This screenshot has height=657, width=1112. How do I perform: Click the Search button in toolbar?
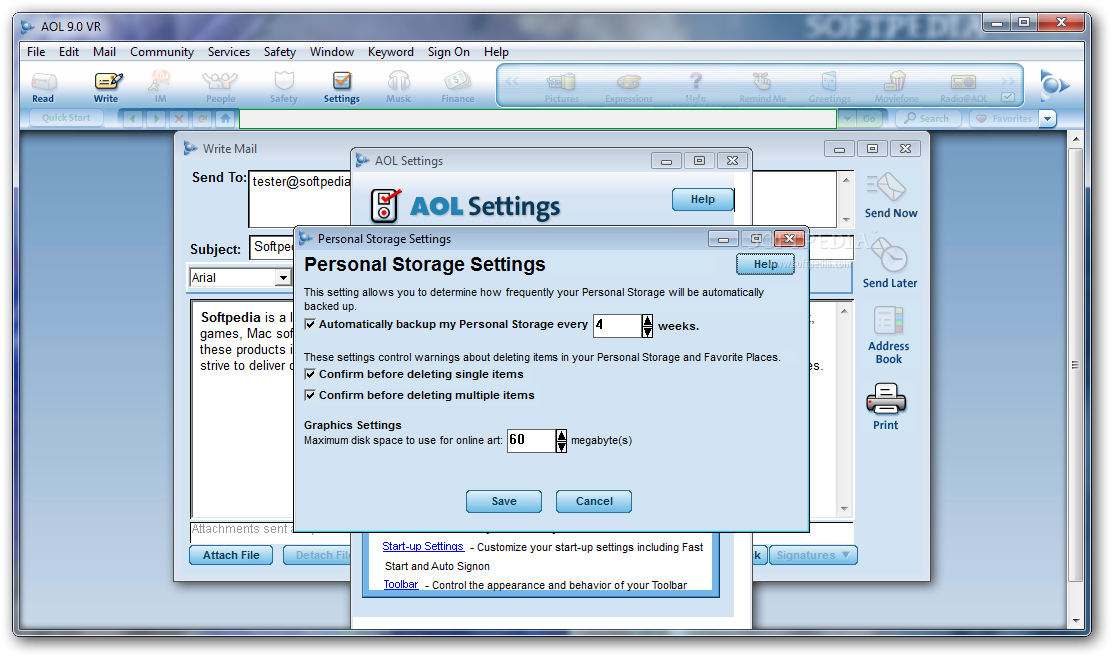(928, 118)
